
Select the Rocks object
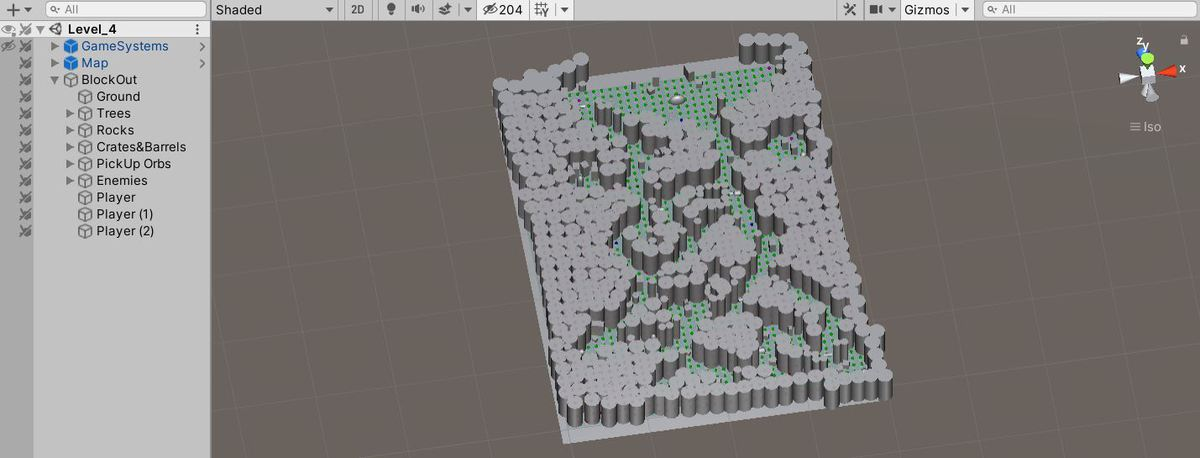[x=115, y=131]
